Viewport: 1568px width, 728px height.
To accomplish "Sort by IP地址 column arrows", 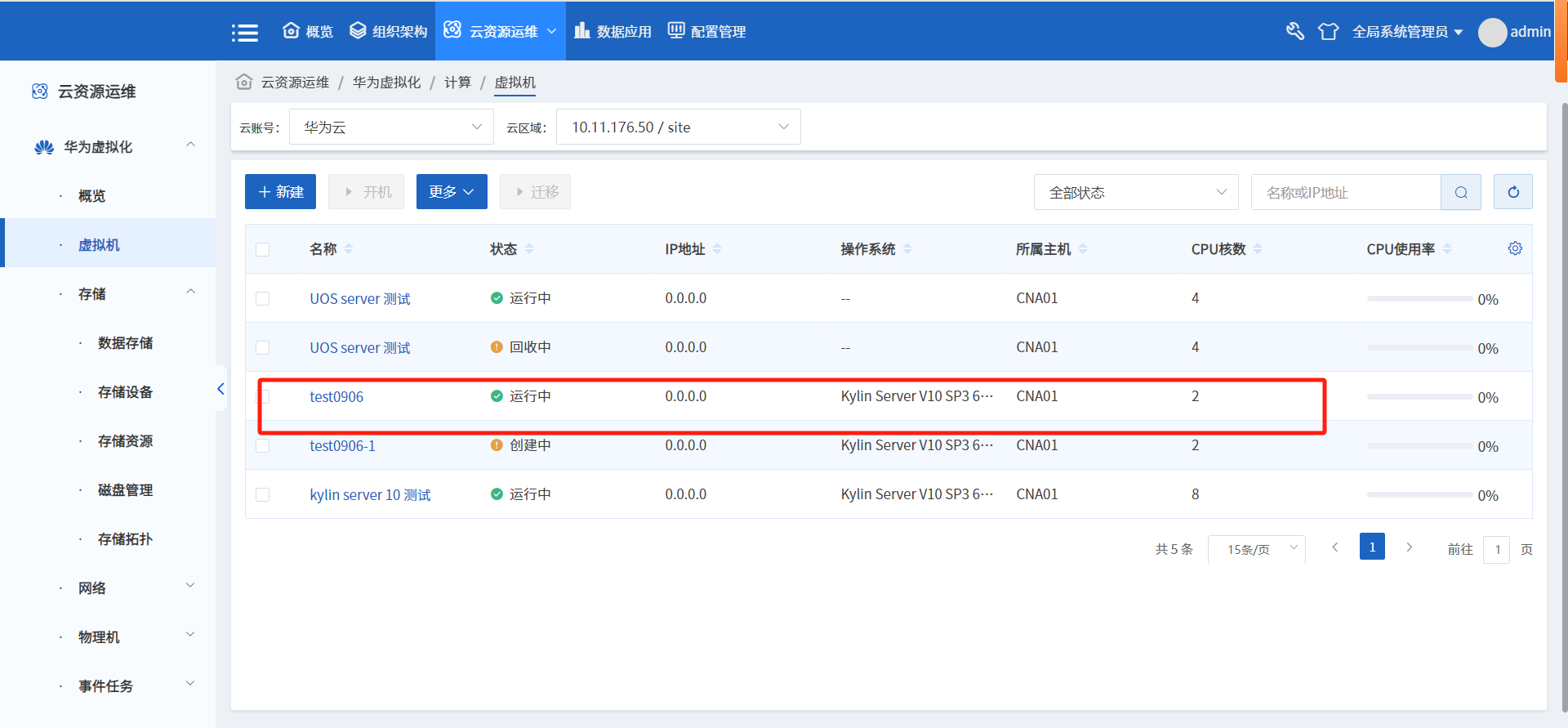I will pyautogui.click(x=717, y=248).
